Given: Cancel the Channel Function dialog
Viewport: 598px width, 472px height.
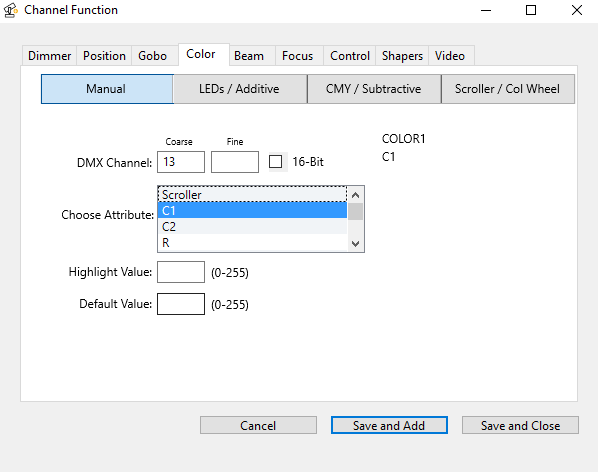Looking at the screenshot, I should pos(258,425).
